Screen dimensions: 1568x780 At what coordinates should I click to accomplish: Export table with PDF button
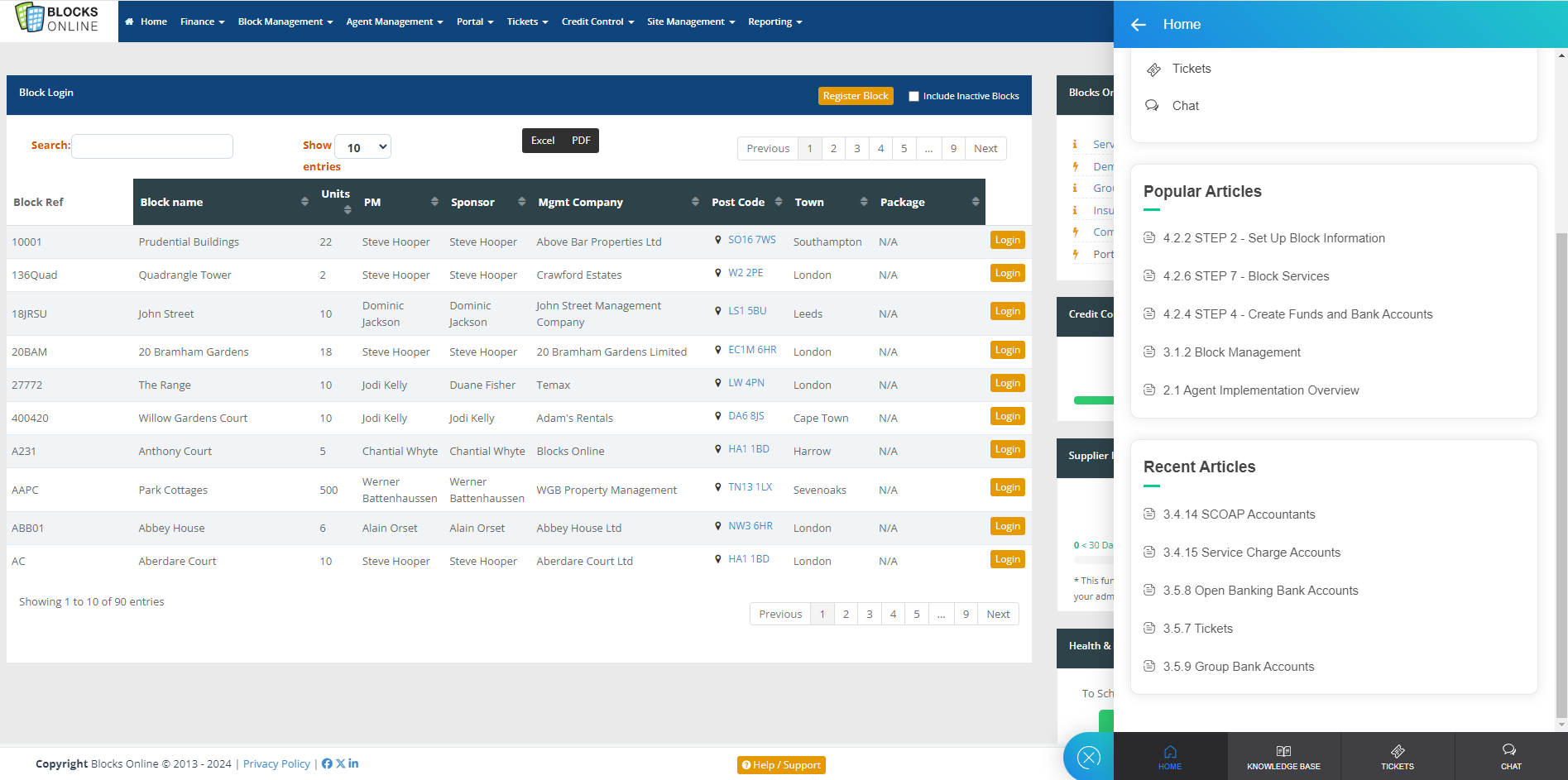(581, 141)
